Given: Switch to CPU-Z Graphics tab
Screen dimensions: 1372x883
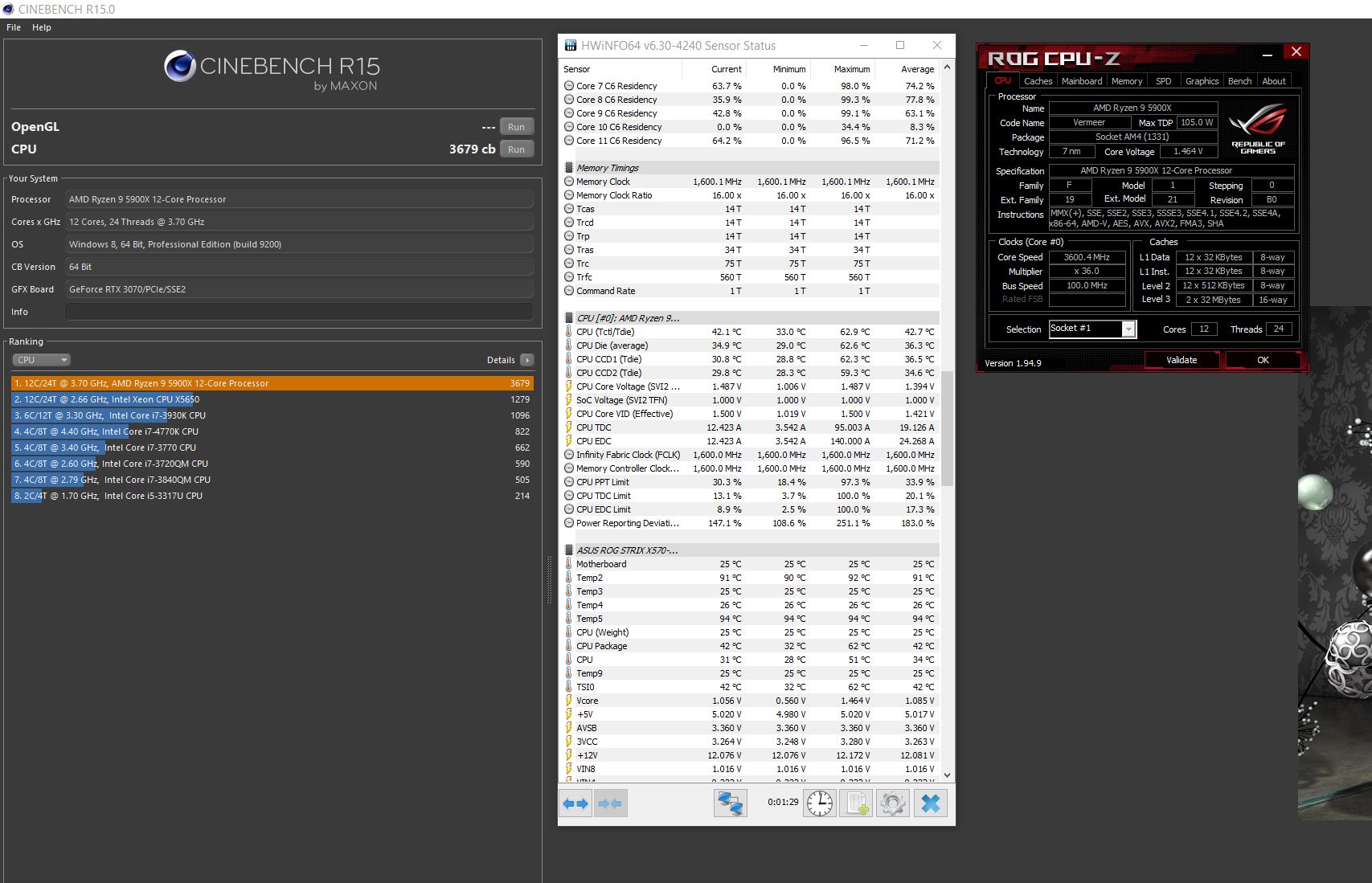Looking at the screenshot, I should pyautogui.click(x=1202, y=81).
